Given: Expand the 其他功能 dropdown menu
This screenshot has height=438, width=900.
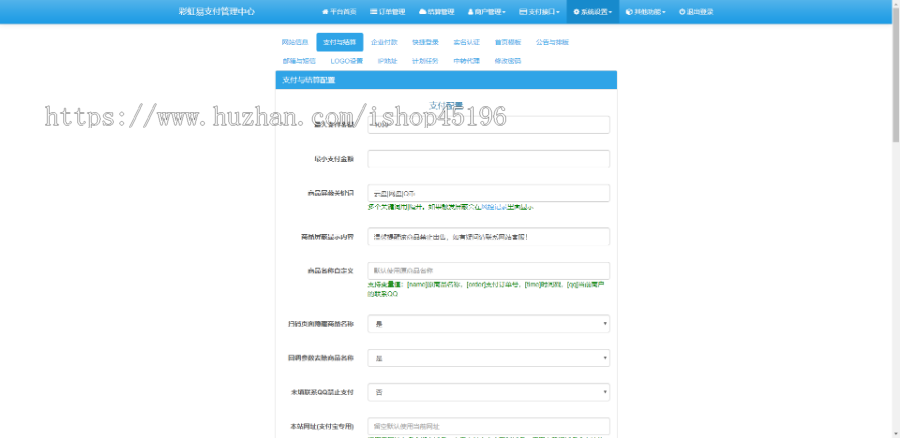Looking at the screenshot, I should click(x=645, y=11).
